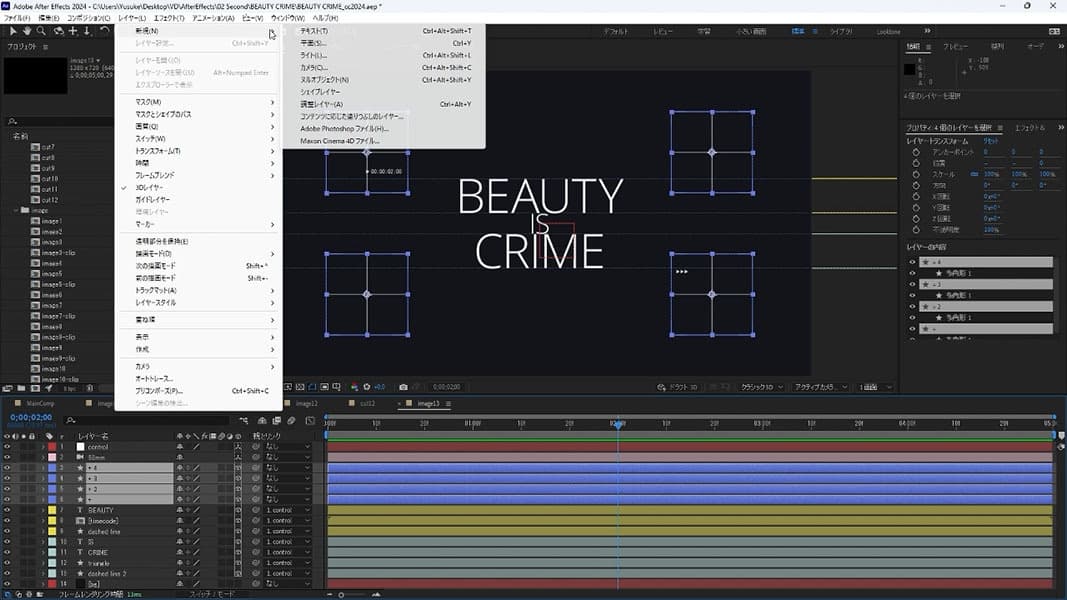Expand the control layer's properties twirl arrow
Viewport: 1067px width, 600px height.
tap(42, 447)
